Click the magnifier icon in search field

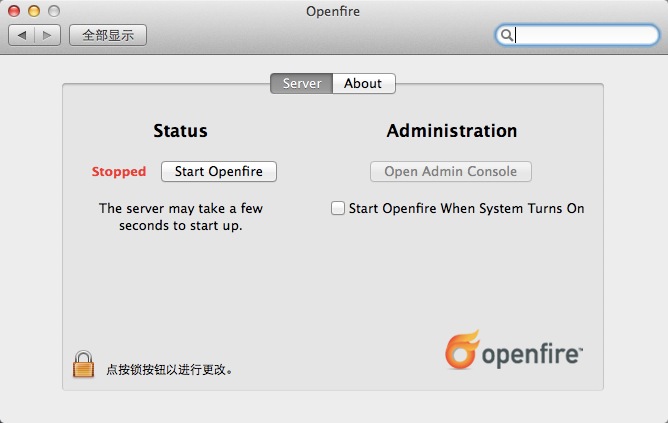pyautogui.click(x=507, y=35)
